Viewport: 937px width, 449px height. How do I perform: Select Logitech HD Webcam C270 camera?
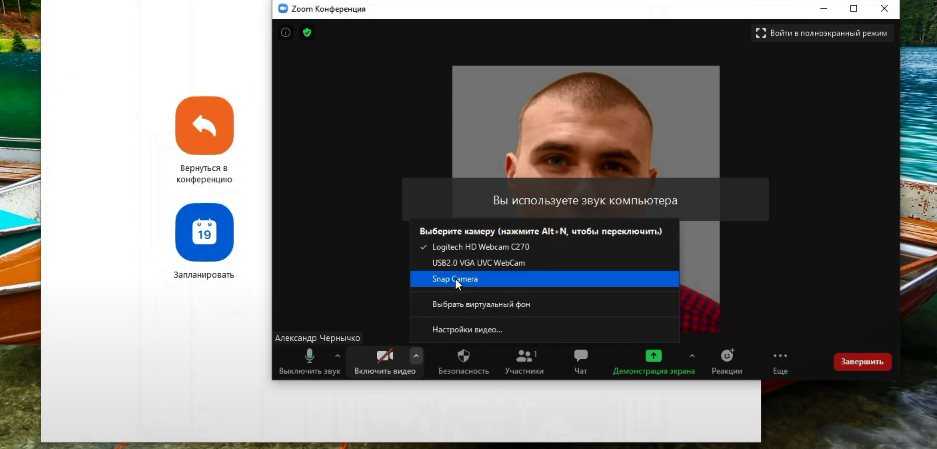480,247
